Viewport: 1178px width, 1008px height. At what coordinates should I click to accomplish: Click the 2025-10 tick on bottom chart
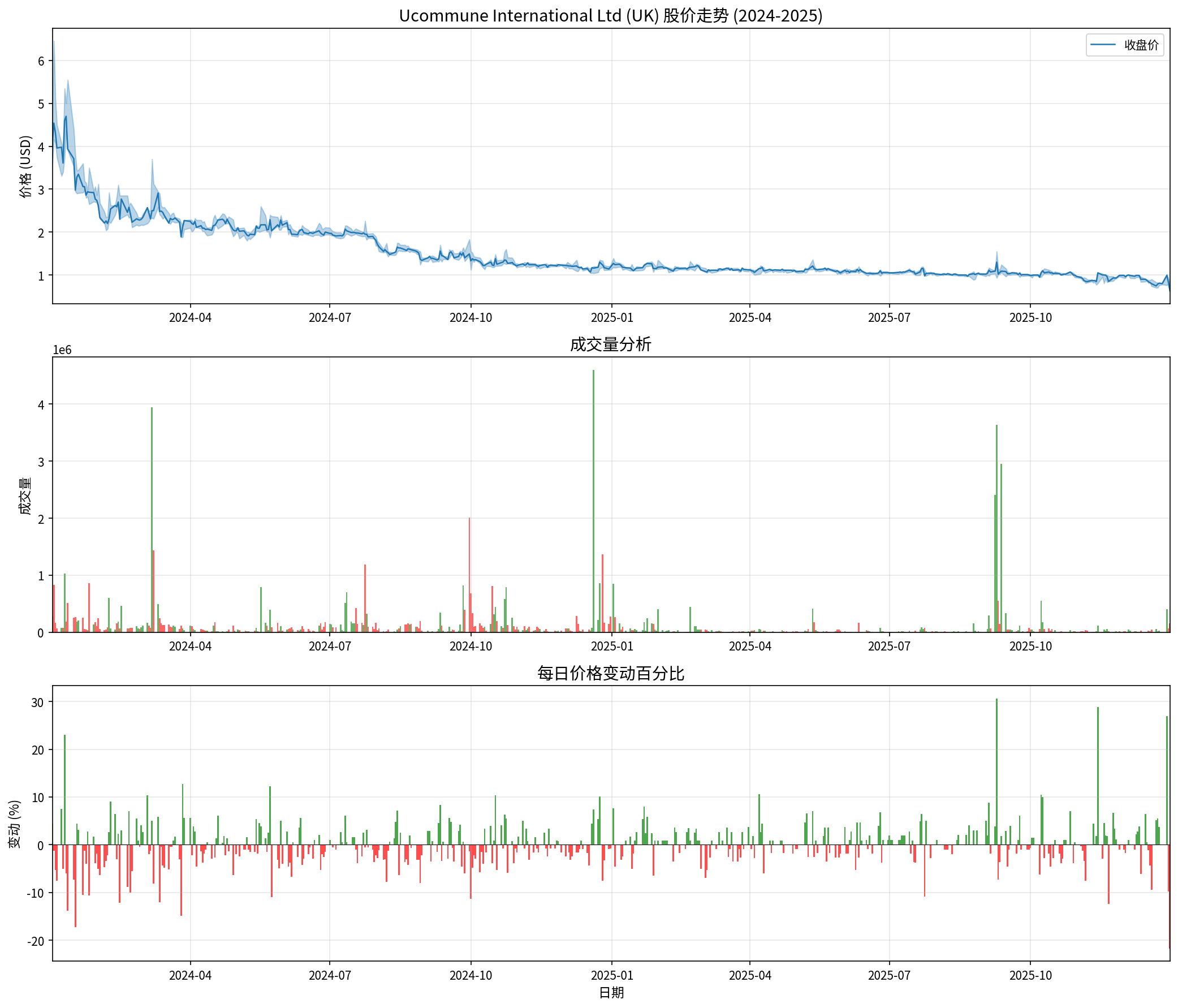pyautogui.click(x=1030, y=976)
